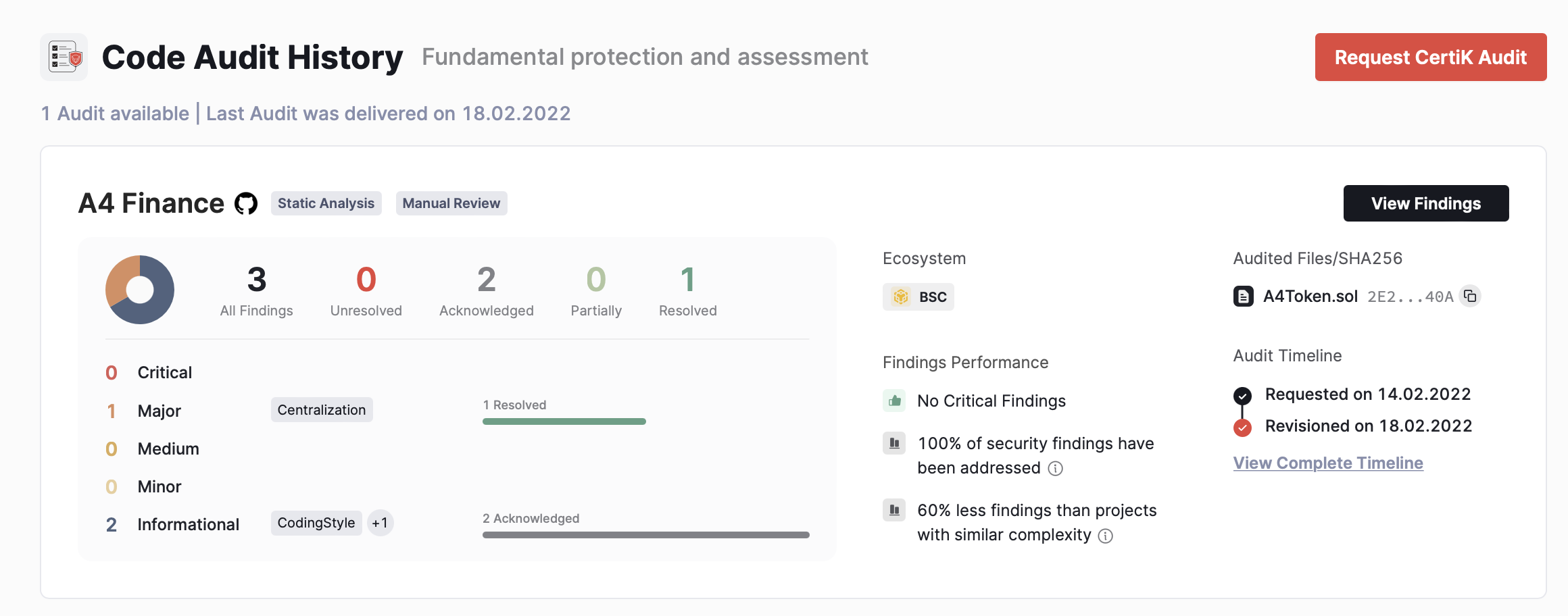The height and width of the screenshot is (616, 1568).
Task: Click the green 1 Resolved progress bar
Action: (x=564, y=421)
